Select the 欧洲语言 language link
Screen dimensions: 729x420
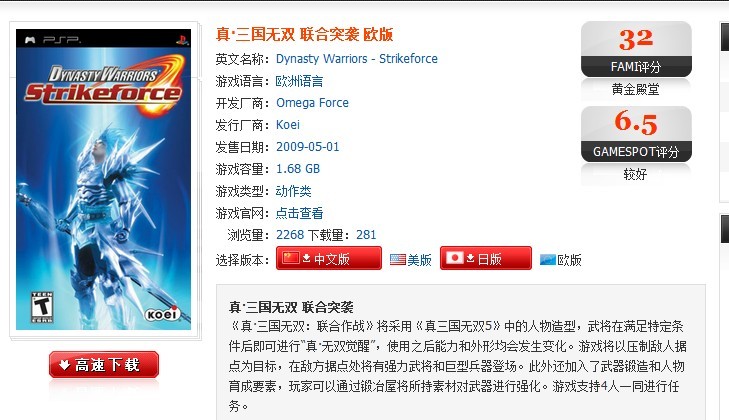299,81
